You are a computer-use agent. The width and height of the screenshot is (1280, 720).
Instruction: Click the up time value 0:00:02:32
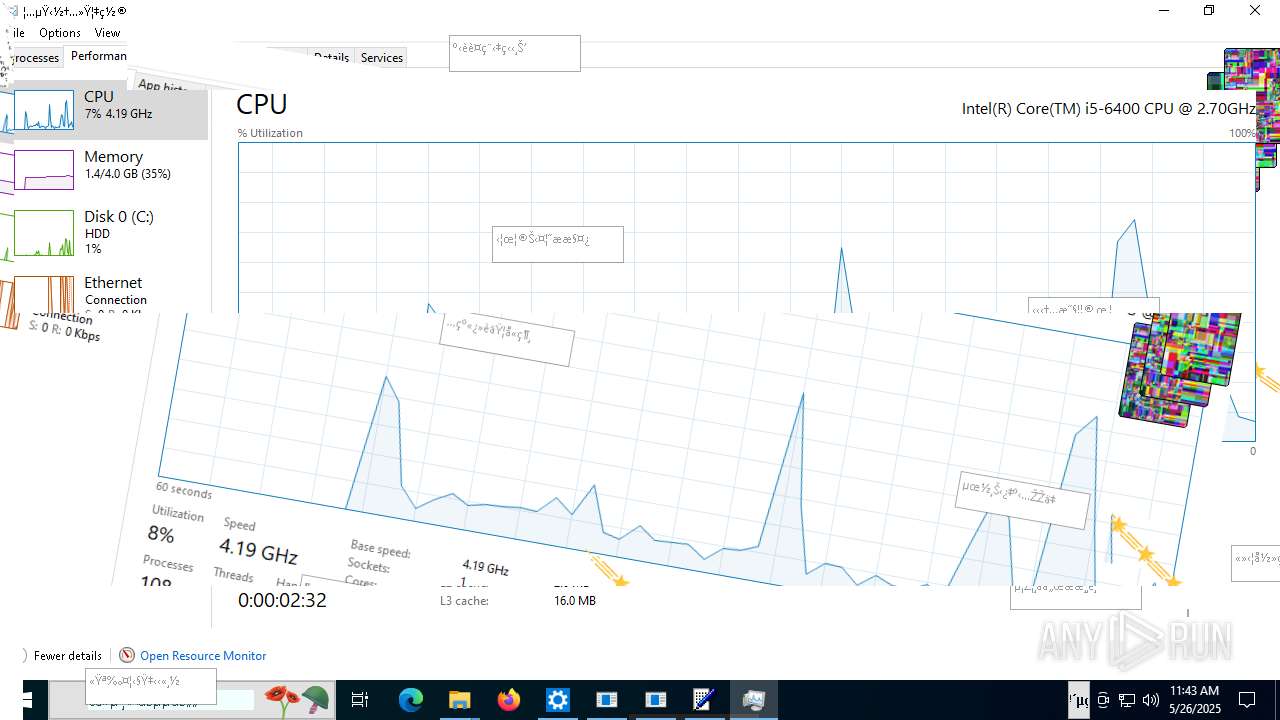click(282, 600)
